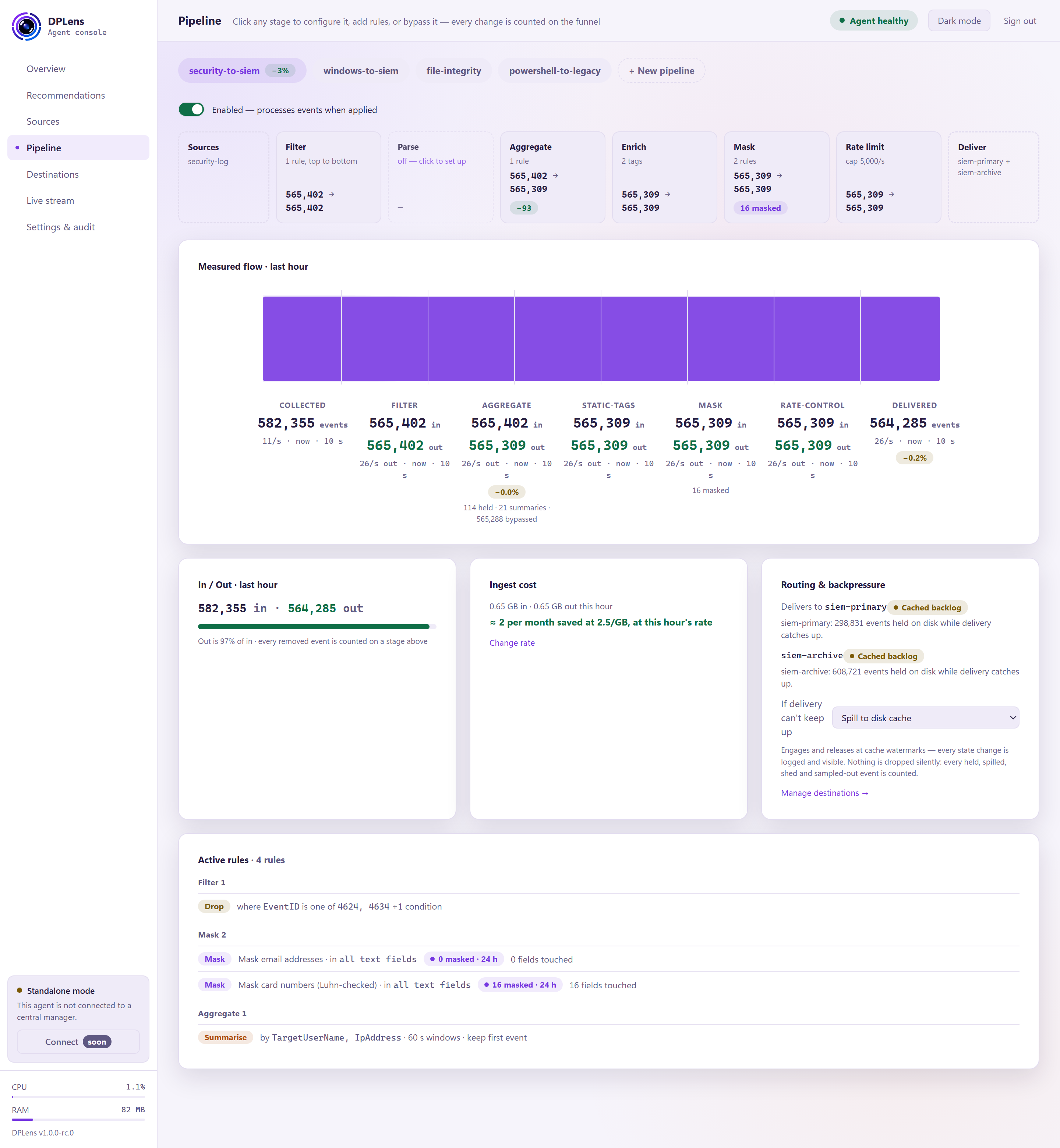Switch to file-integrity pipeline tab
This screenshot has width=1060, height=1148.
point(453,71)
